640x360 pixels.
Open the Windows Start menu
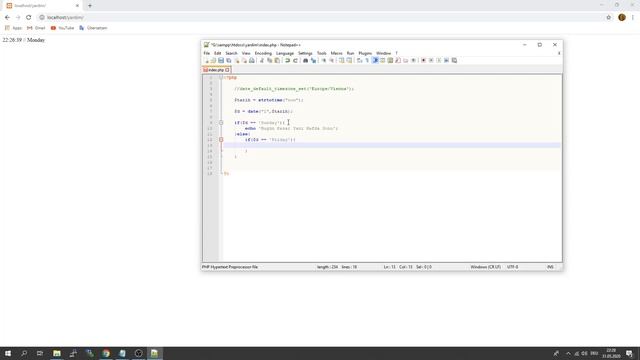click(8, 353)
